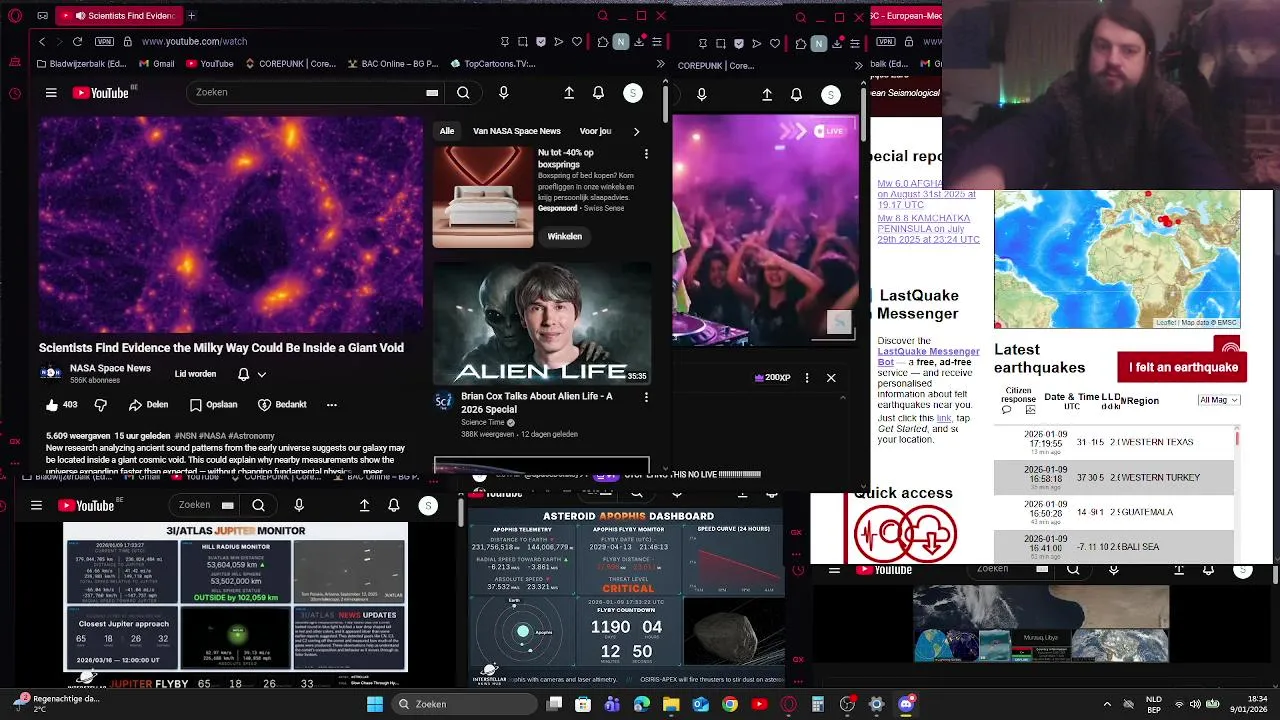Expand hidden bookmarks with double chevron

point(660,64)
